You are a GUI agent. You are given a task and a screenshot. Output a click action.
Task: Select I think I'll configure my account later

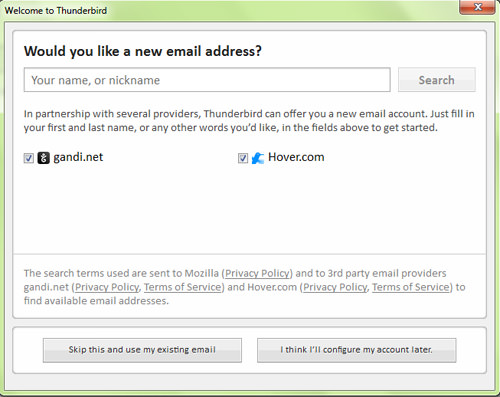click(357, 350)
